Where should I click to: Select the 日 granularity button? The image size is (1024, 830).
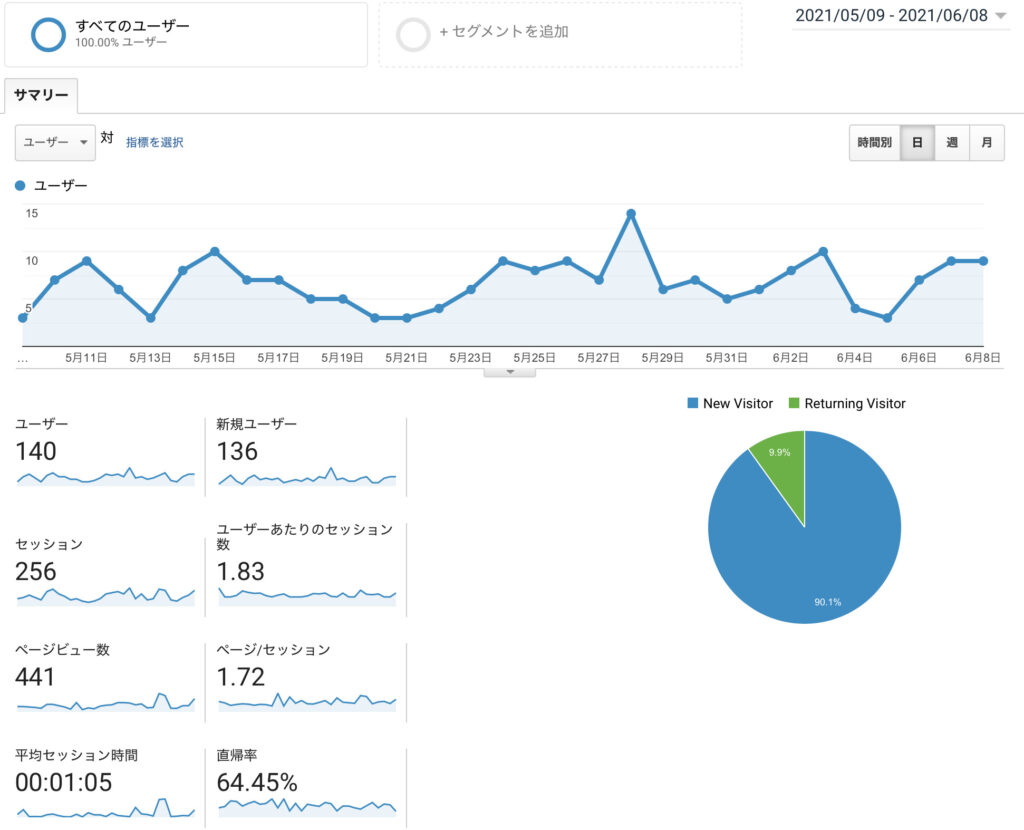(917, 142)
